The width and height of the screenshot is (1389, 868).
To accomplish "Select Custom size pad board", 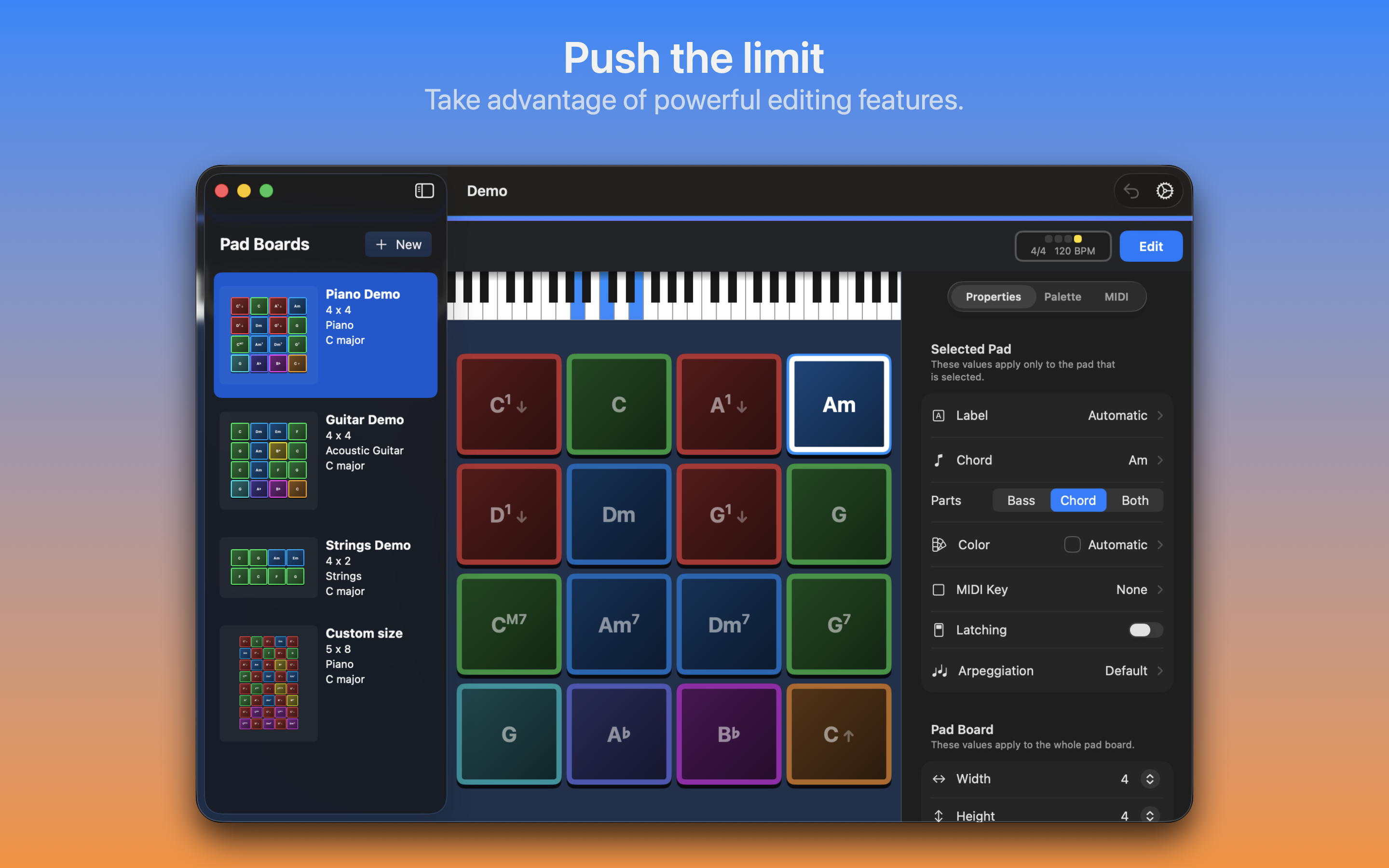I will [x=326, y=683].
